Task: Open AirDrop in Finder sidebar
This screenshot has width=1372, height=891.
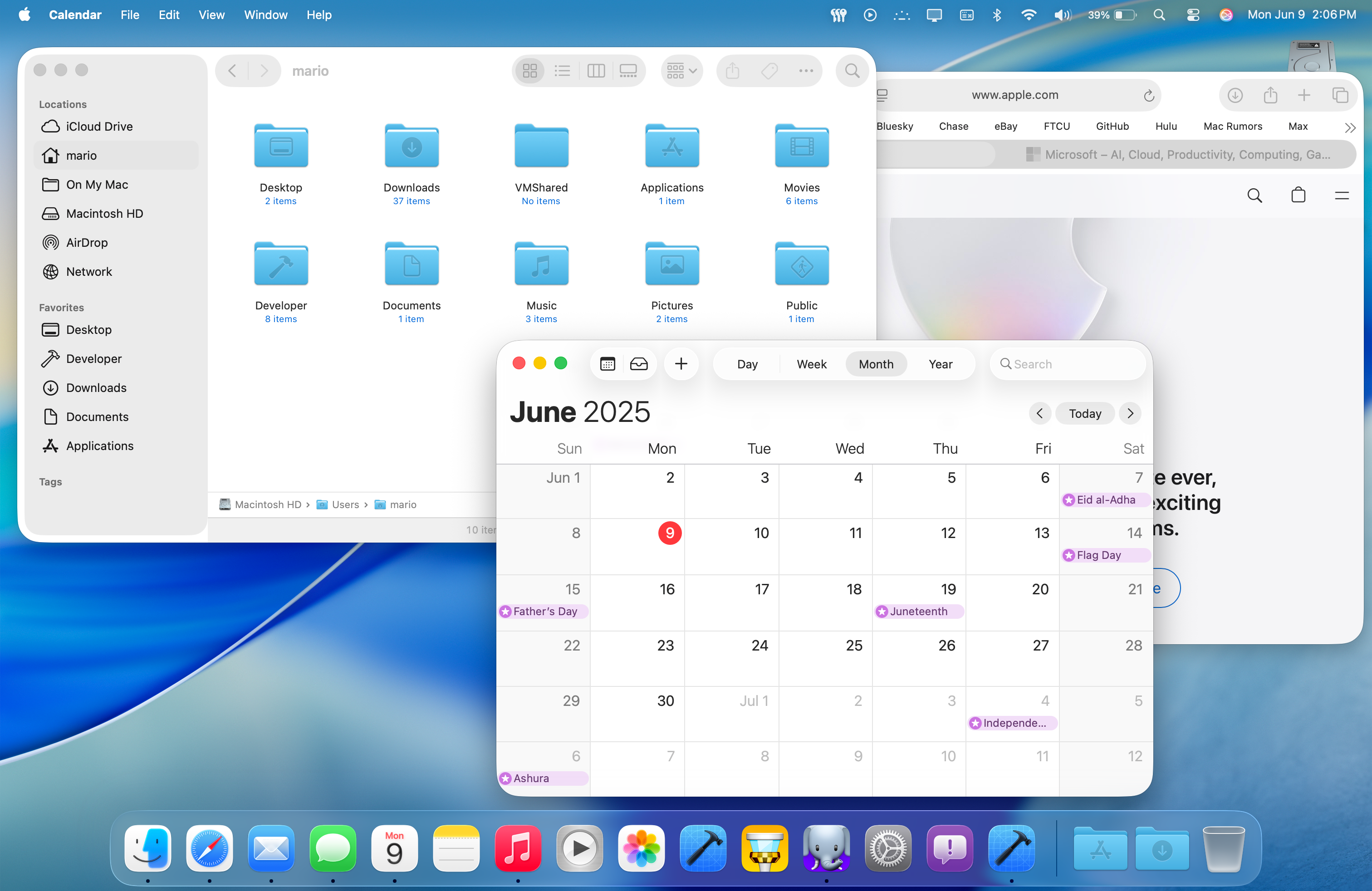Action: pos(116,243)
